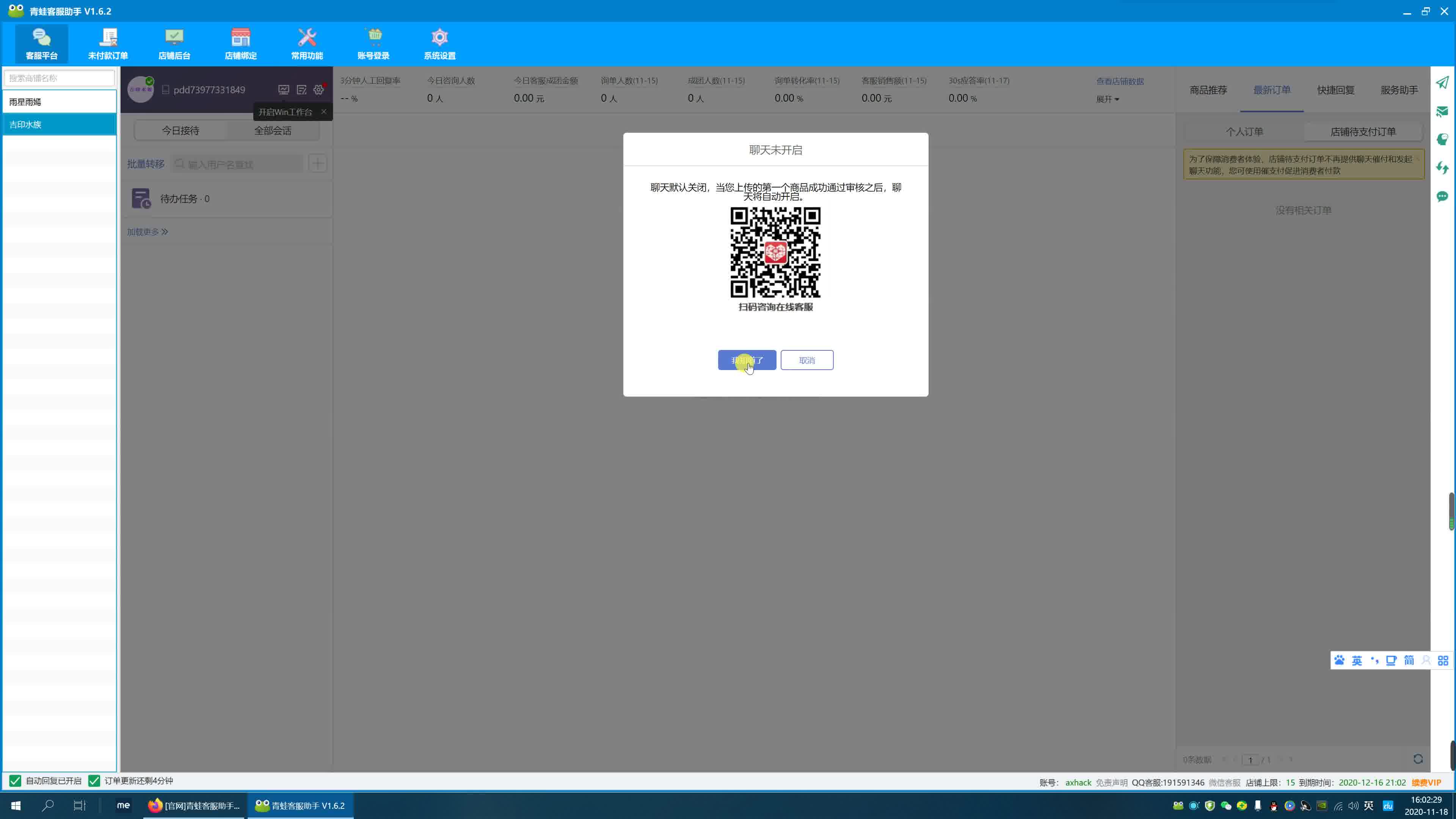Screen dimensions: 1456x819
Task: Click the WeChat tray icon
Action: point(1225,806)
